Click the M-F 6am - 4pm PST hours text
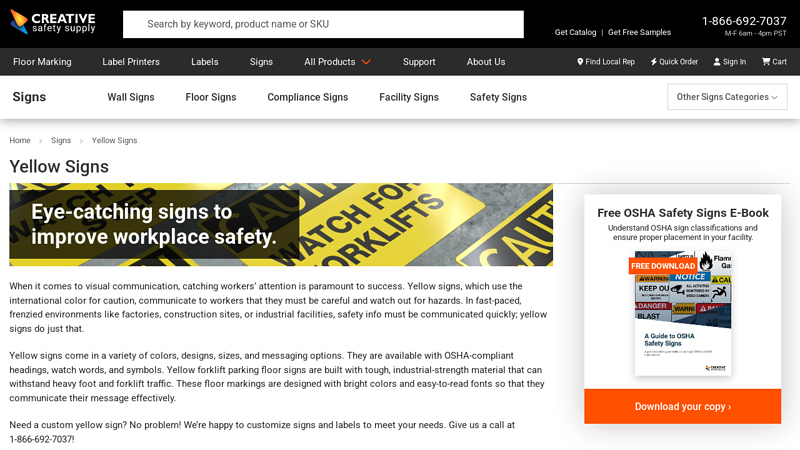Image resolution: width=800 pixels, height=450 pixels. pyautogui.click(x=756, y=33)
